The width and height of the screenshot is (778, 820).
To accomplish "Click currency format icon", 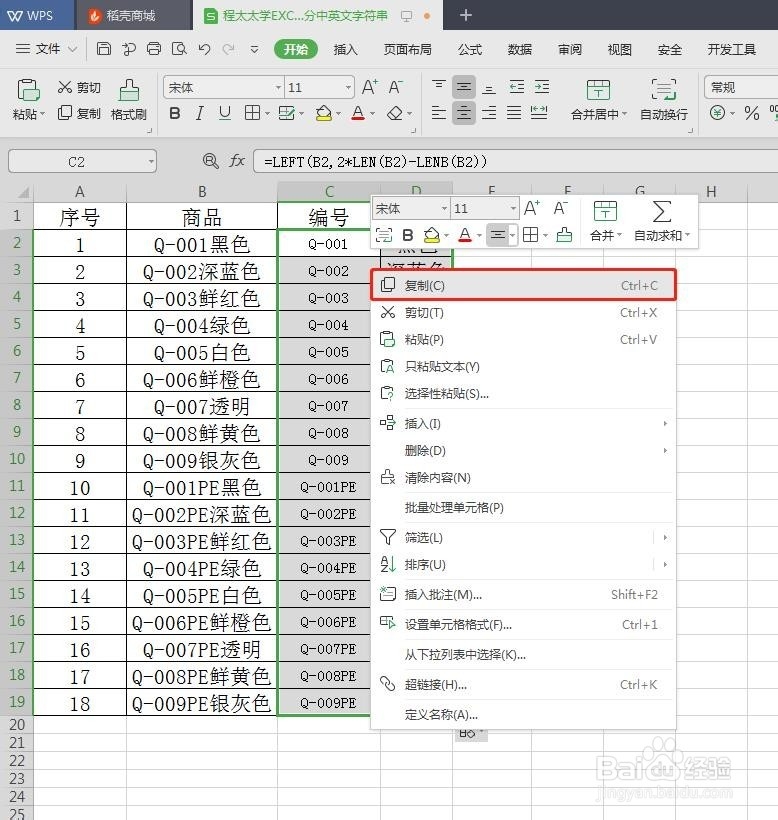I will point(717,113).
